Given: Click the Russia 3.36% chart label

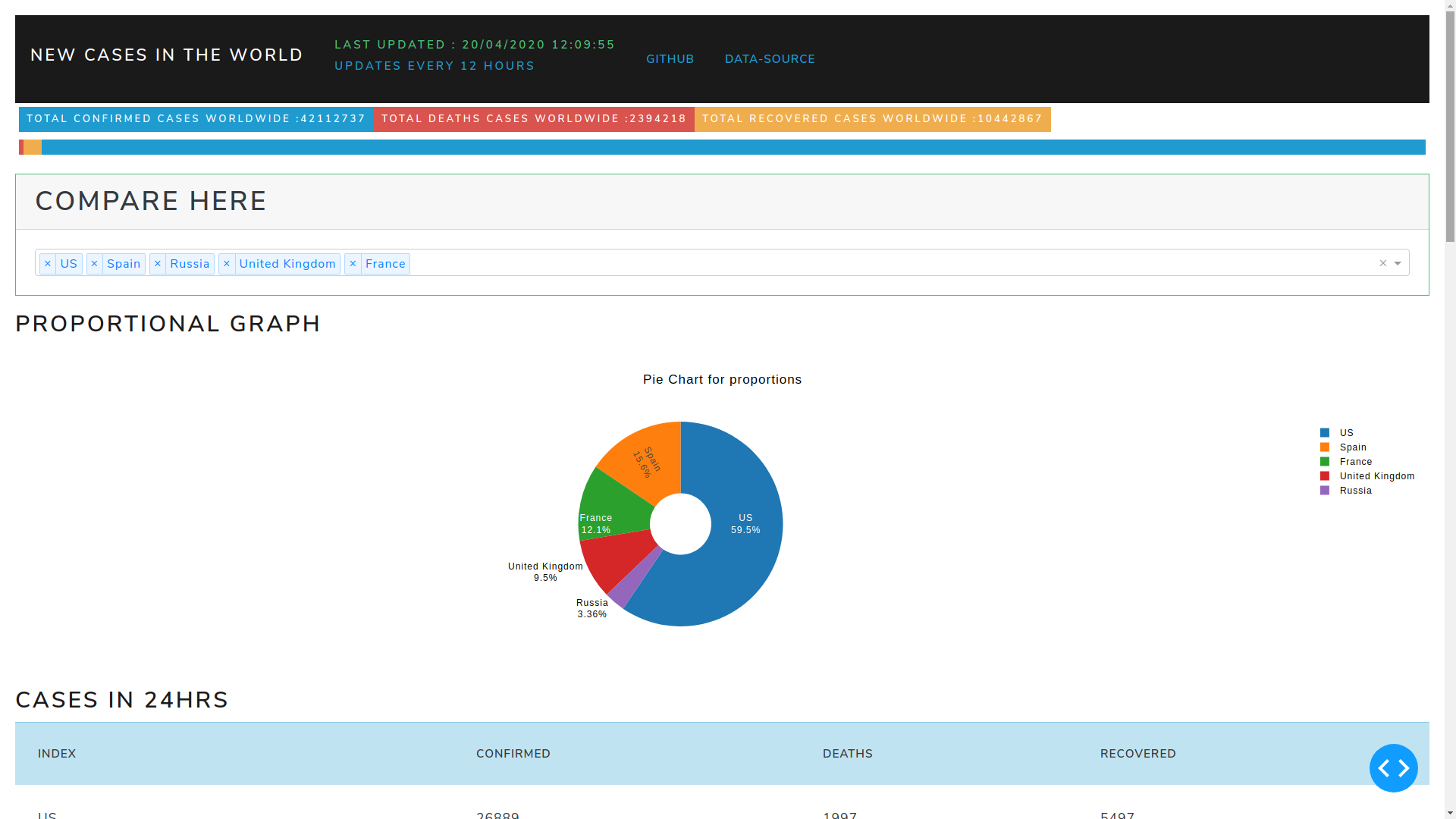Looking at the screenshot, I should (x=592, y=608).
